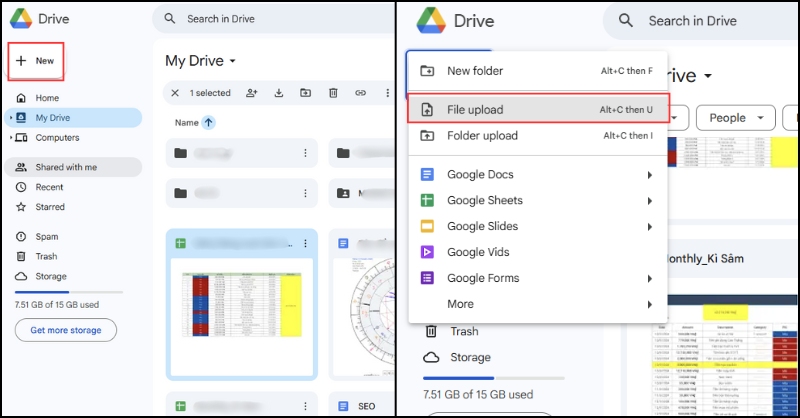This screenshot has height=418, width=800.
Task: Click the Download toolbar icon
Action: [279, 93]
